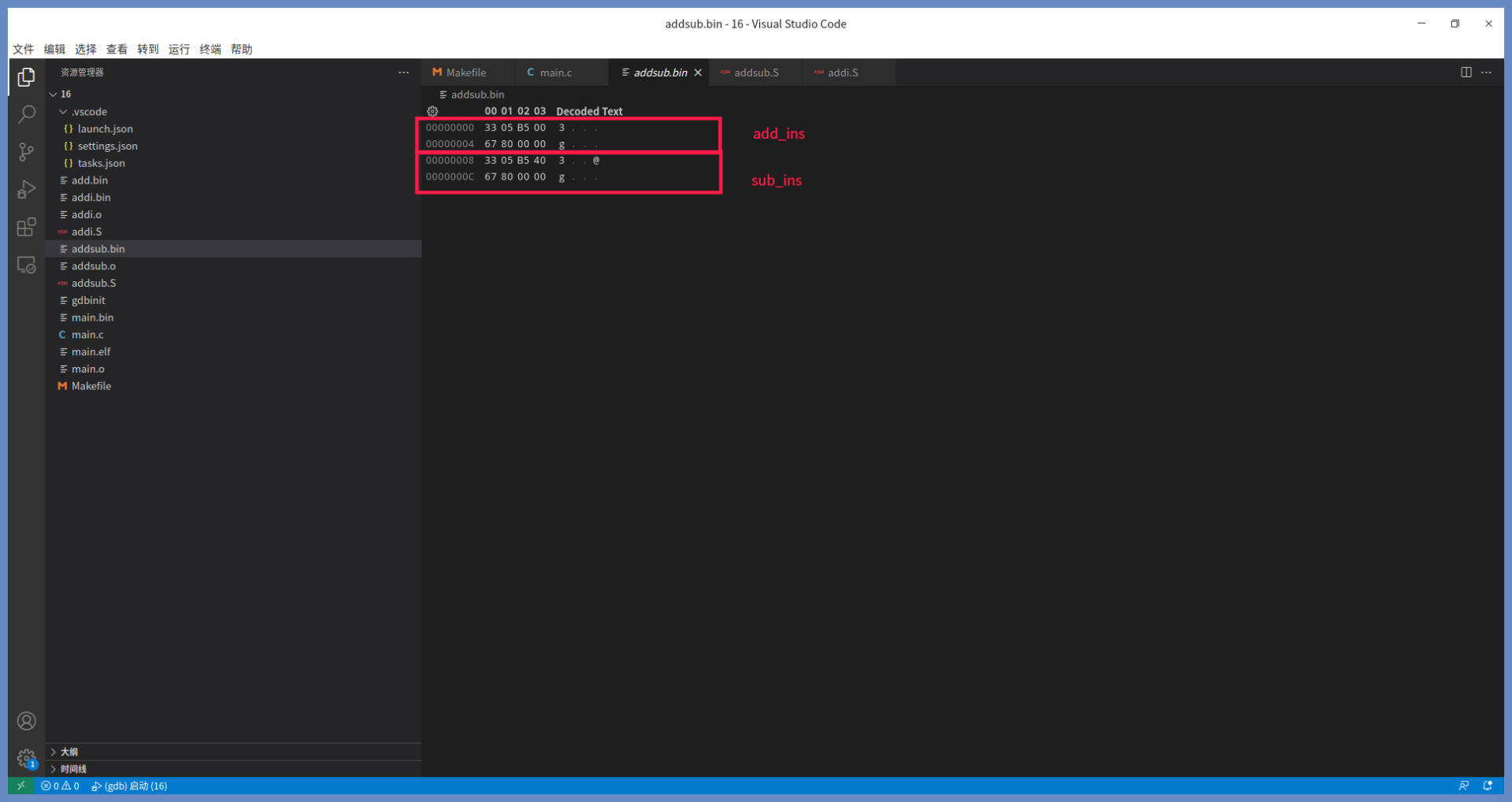
Task: Open the Extensions view icon
Action: coord(26,228)
